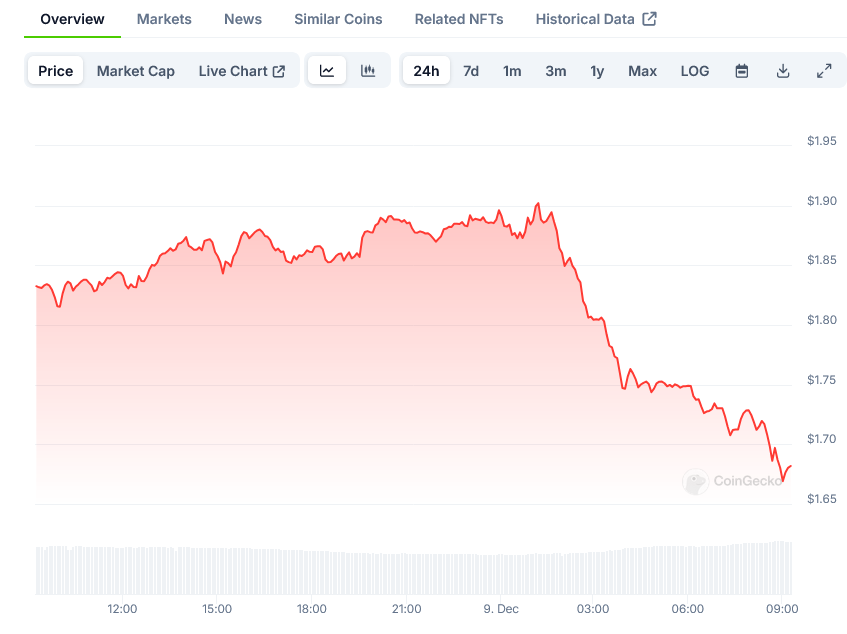This screenshot has height=634, width=847.
Task: Download the chart data
Action: coord(783,71)
